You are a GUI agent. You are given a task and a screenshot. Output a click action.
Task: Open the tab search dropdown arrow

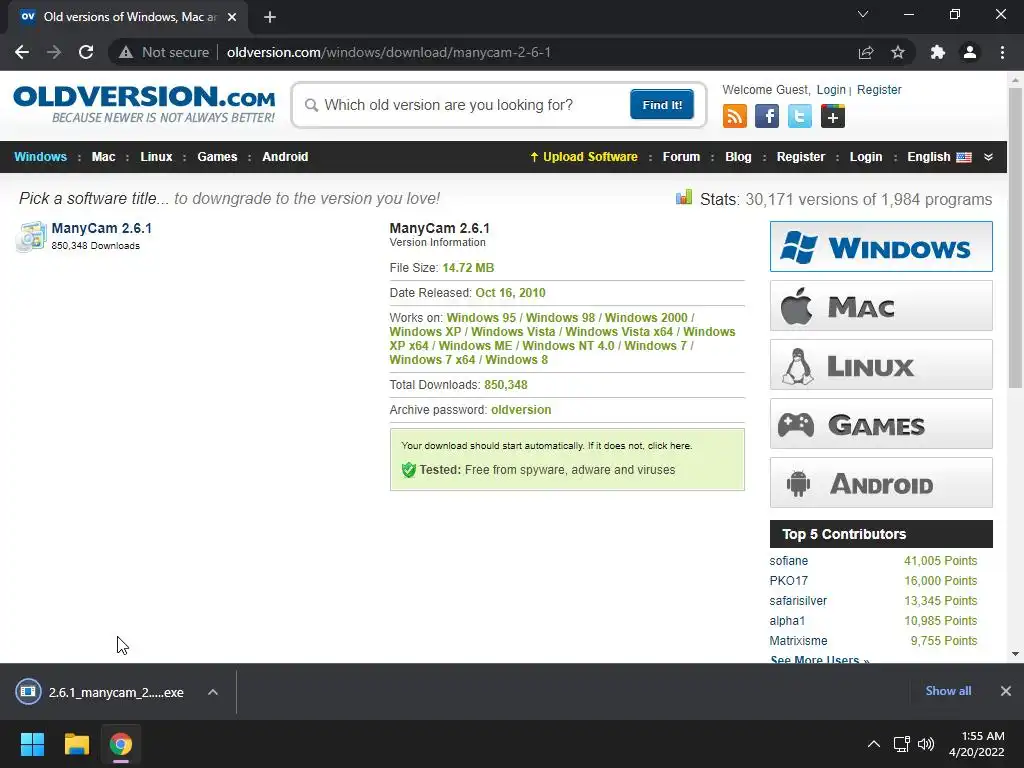[863, 14]
